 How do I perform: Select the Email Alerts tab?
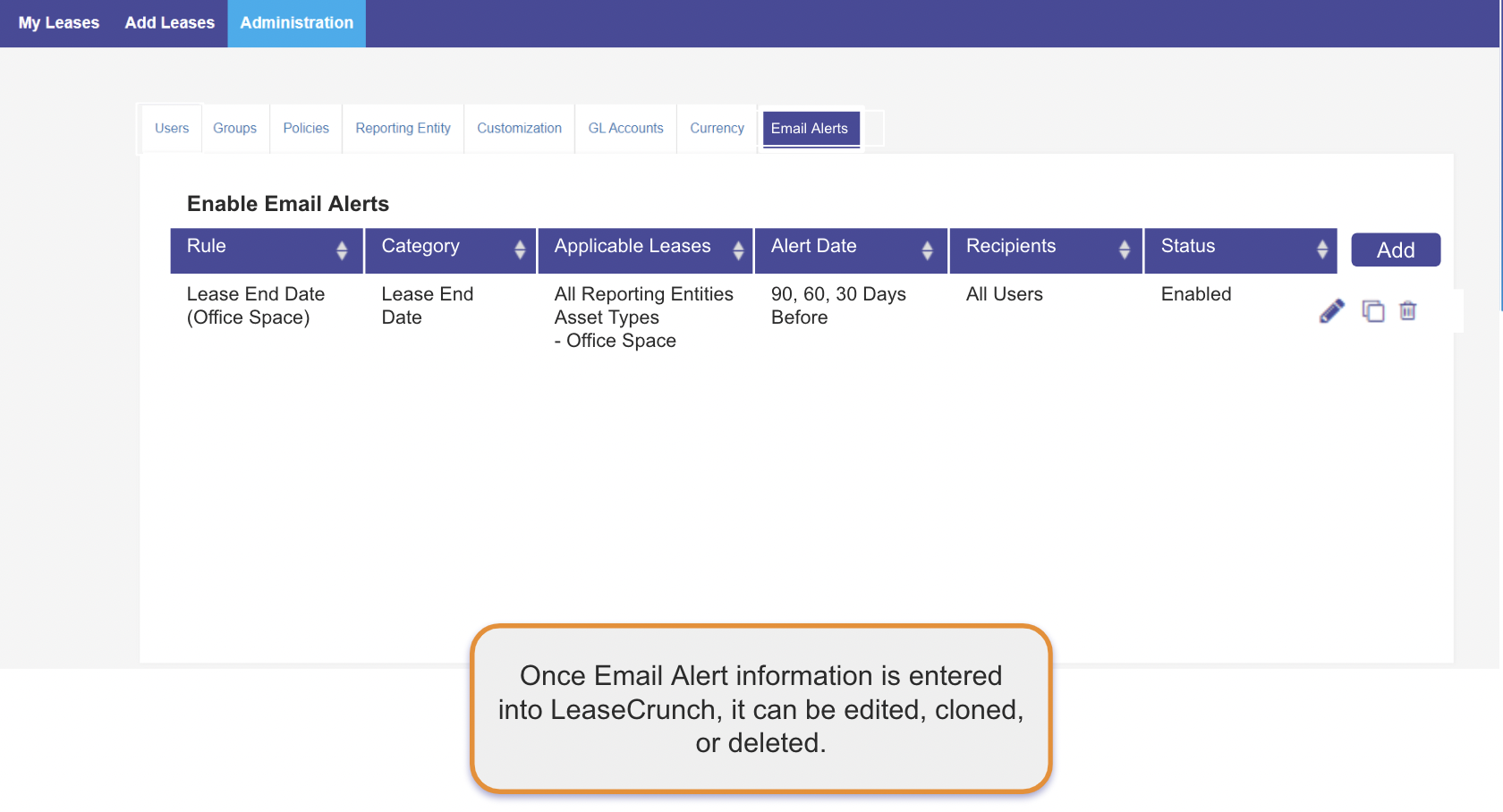tap(811, 129)
